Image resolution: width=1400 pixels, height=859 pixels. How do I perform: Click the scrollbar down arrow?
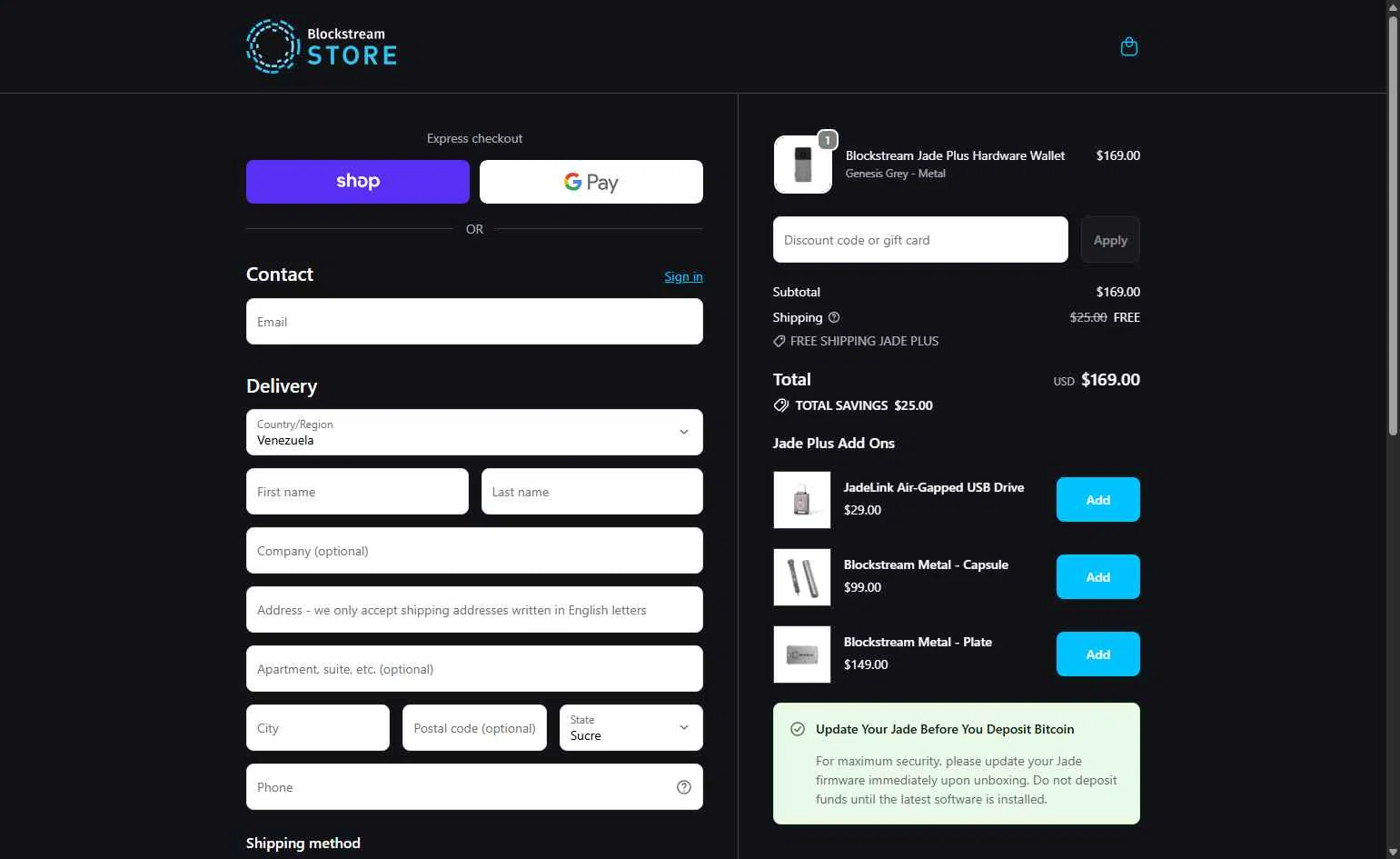[1394, 853]
